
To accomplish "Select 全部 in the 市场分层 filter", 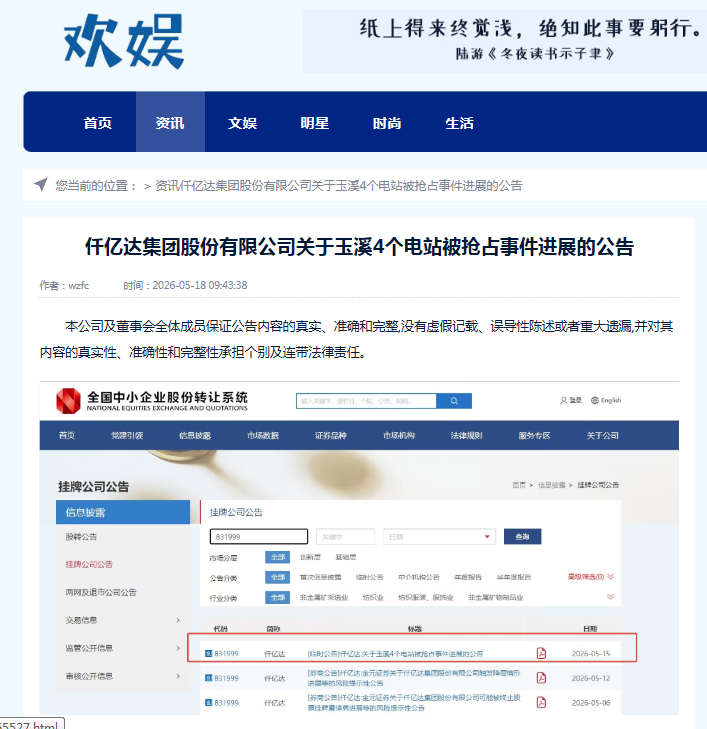I will click(278, 557).
